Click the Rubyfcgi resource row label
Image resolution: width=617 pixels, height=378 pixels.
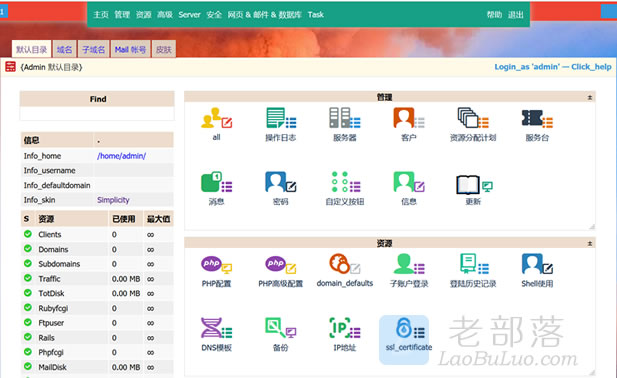(x=53, y=308)
